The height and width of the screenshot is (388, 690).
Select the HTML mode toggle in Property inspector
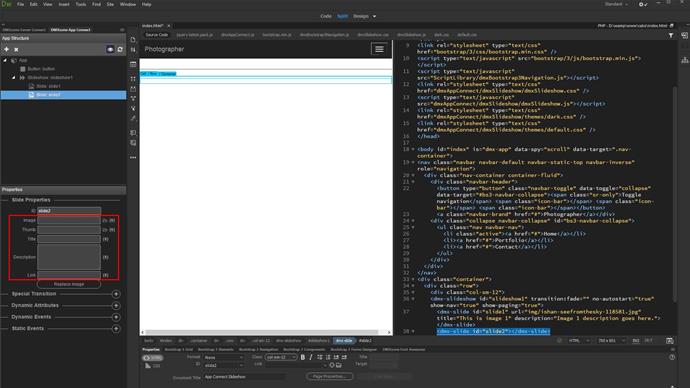pyautogui.click(x=153, y=358)
